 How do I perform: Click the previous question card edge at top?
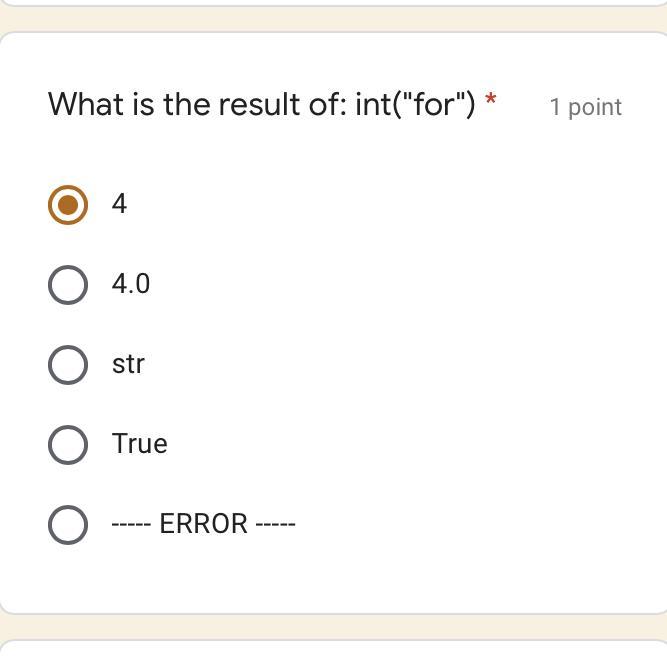333,3
